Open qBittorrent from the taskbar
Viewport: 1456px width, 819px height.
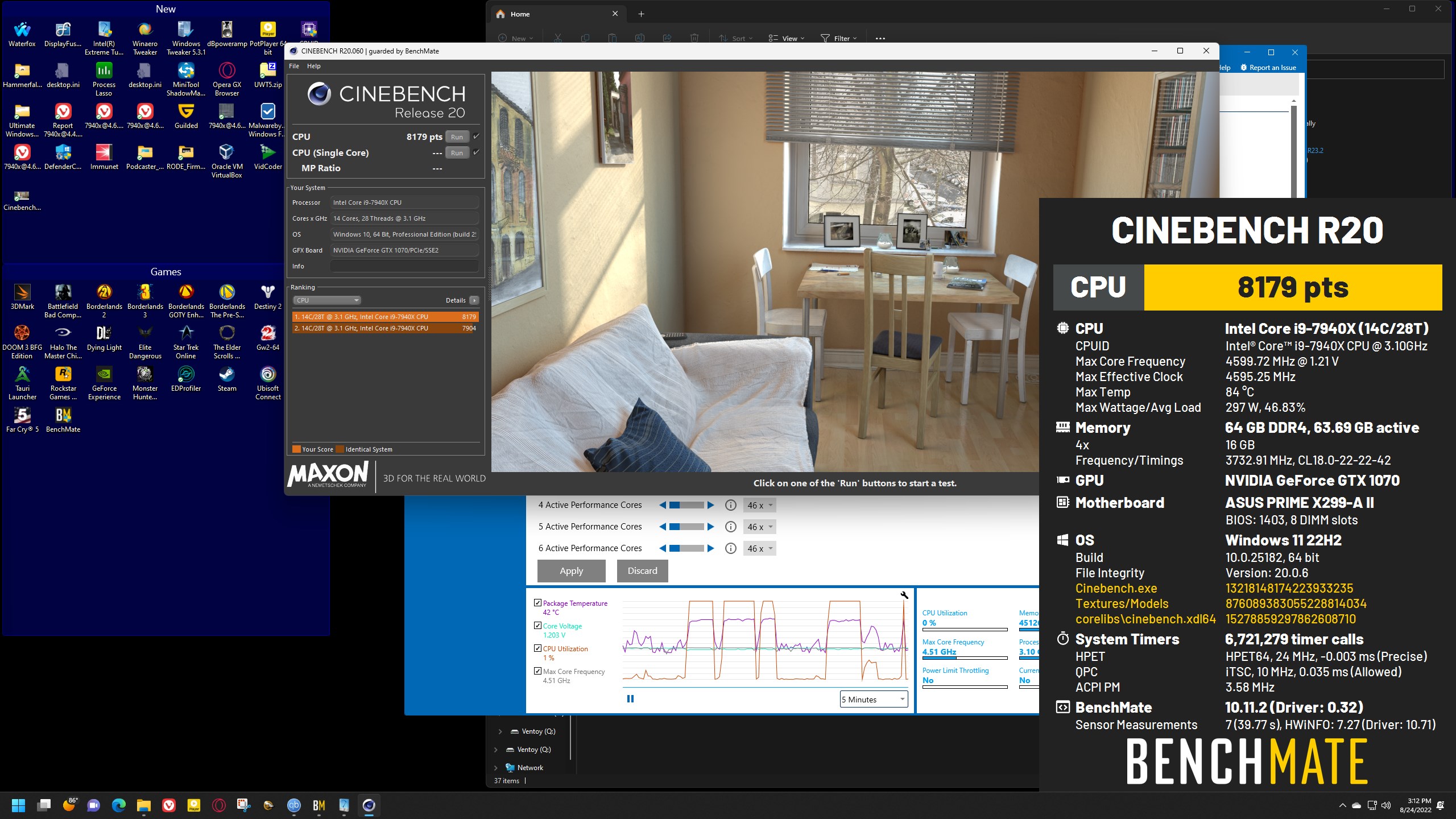[294, 805]
